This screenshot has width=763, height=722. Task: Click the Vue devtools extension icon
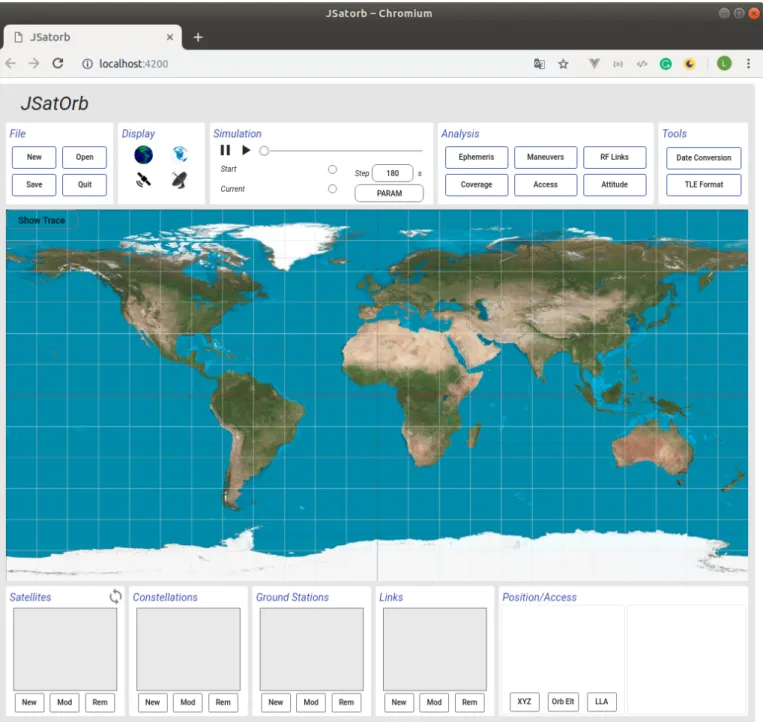594,64
